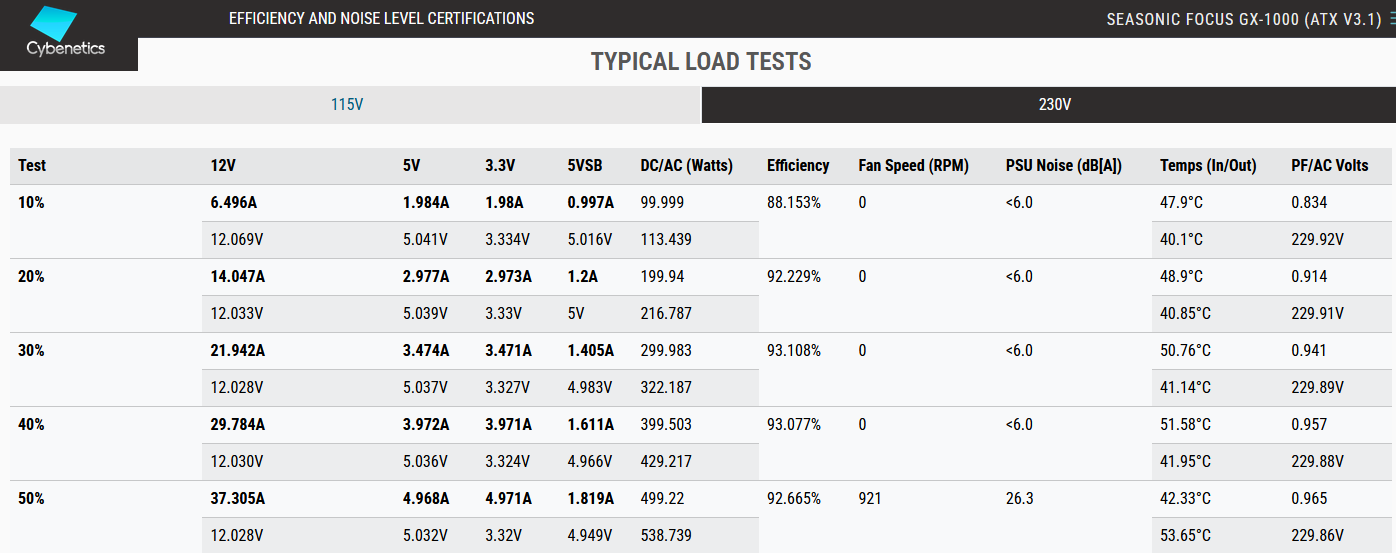Image resolution: width=1396 pixels, height=553 pixels.
Task: Select the 30% test row label
Action: [x=31, y=351]
